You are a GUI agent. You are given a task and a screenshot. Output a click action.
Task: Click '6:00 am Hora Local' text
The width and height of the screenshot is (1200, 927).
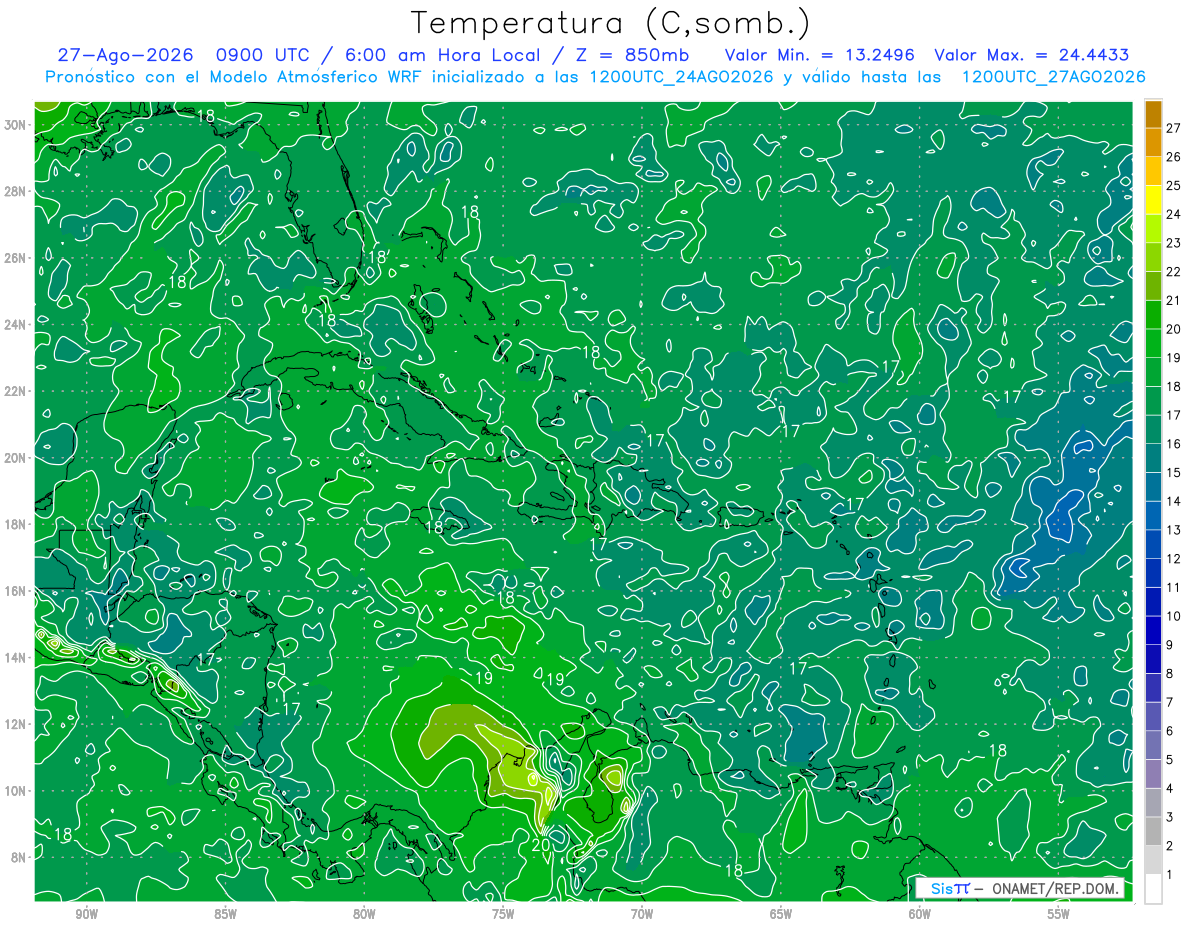(441, 55)
